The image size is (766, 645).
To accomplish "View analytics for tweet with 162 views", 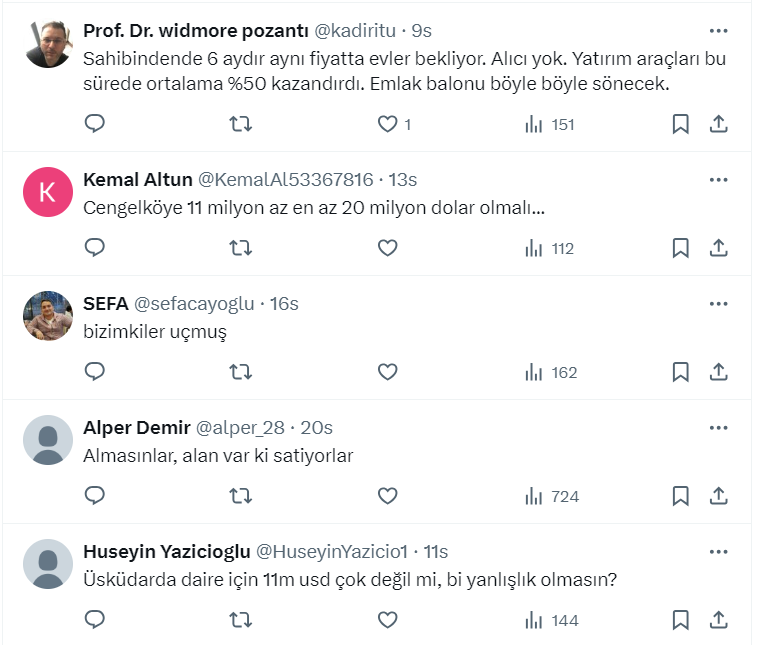I will tap(551, 372).
